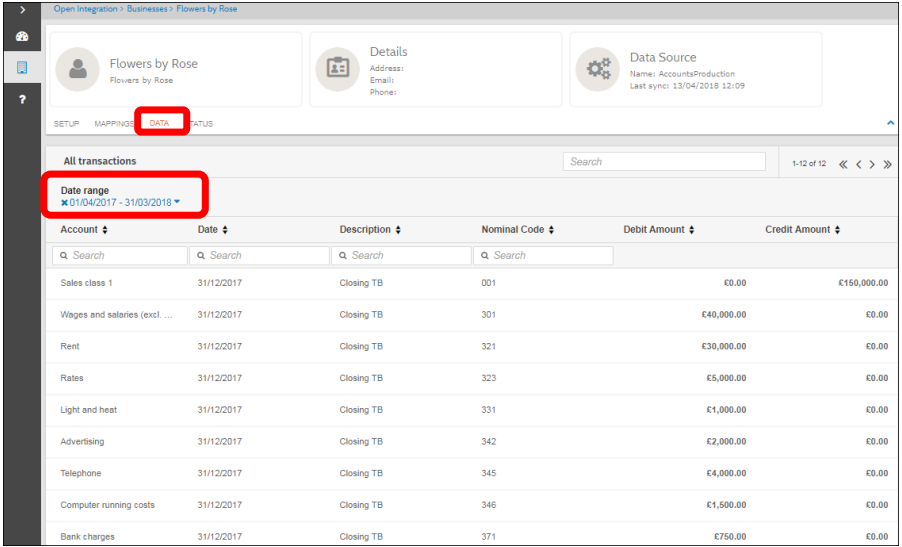Open the date range dropdown 01/04/2017 - 31/03/2018

point(125,202)
